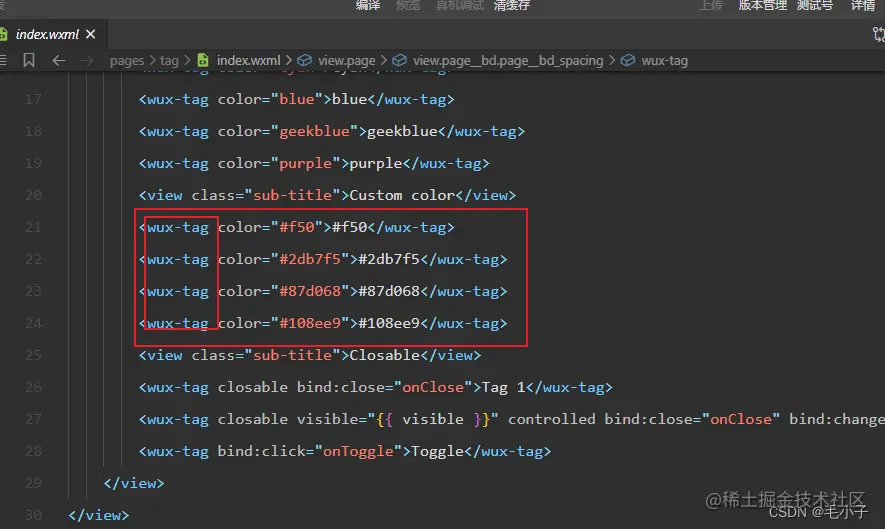Click the 测试号 test account button

pos(815,5)
